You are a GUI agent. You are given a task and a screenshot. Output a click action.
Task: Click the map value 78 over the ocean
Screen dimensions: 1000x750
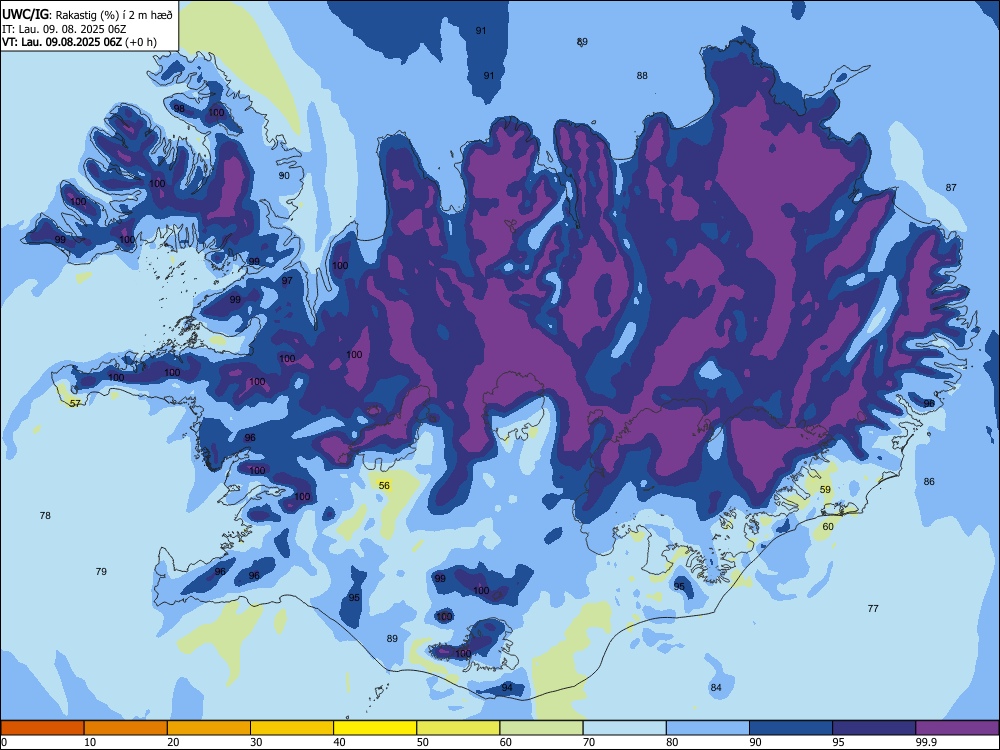45,515
